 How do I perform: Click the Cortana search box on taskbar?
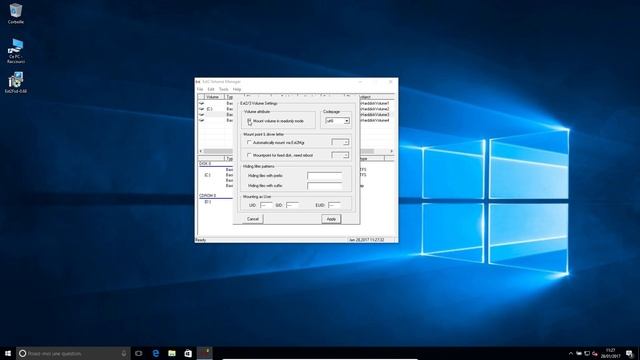click(73, 353)
